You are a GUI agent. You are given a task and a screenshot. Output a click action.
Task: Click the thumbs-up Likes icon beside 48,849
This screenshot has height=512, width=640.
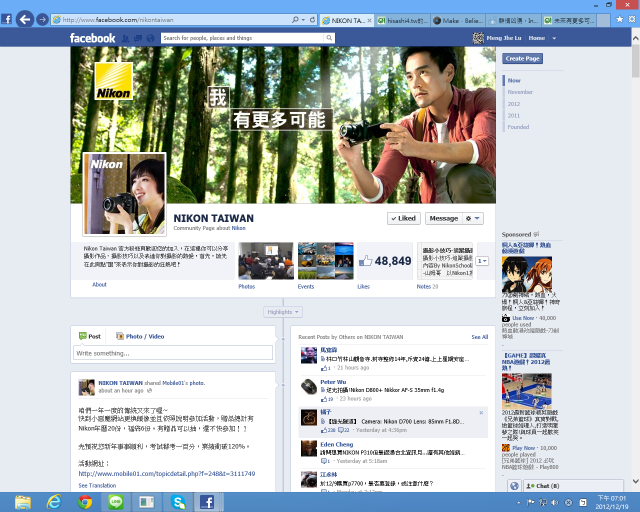click(366, 261)
